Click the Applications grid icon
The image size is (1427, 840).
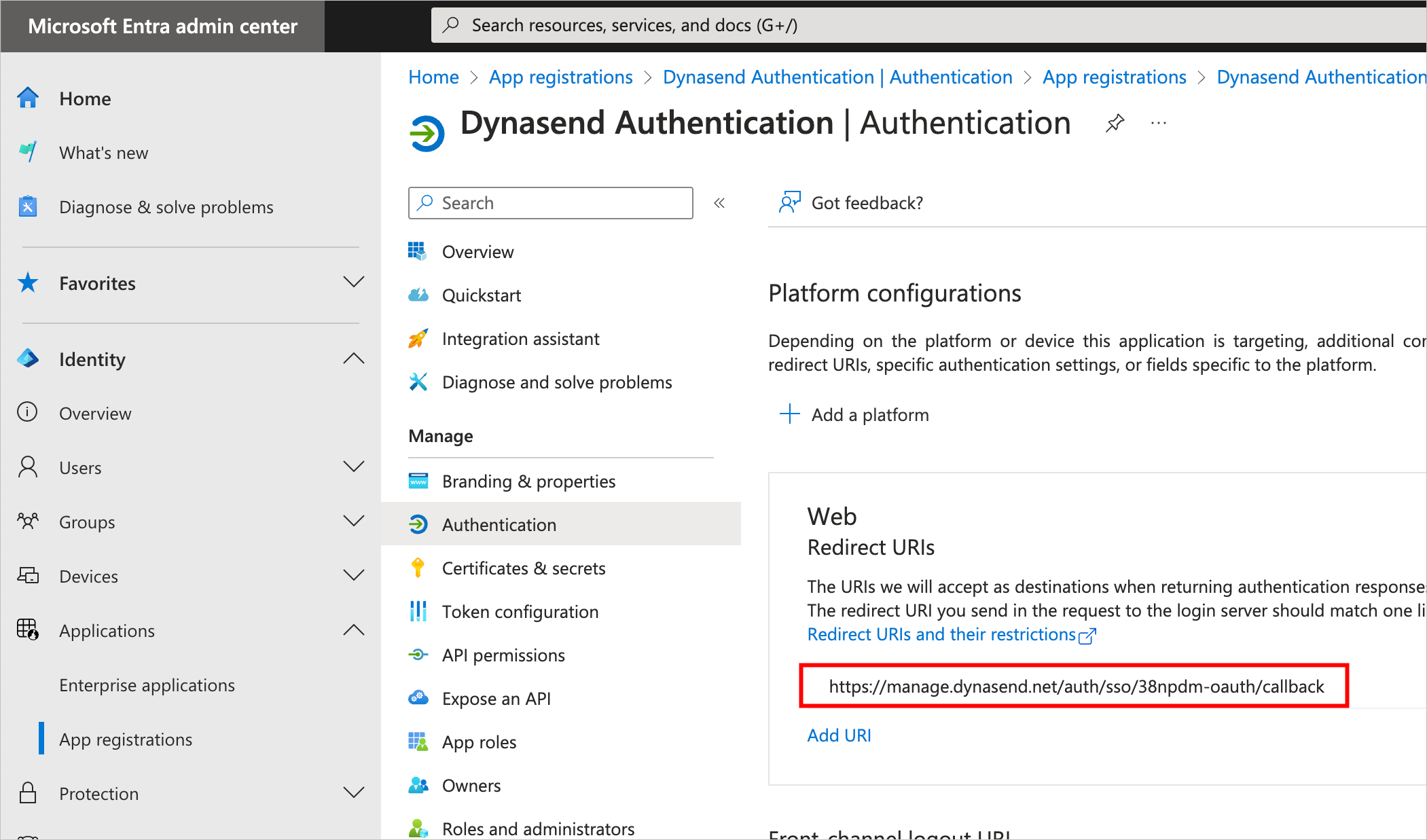28,629
